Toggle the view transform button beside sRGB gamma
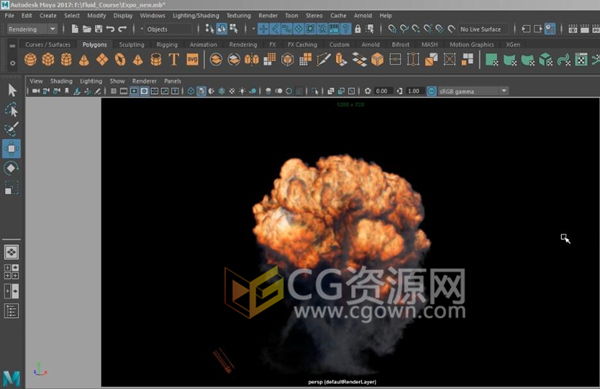 [x=431, y=91]
